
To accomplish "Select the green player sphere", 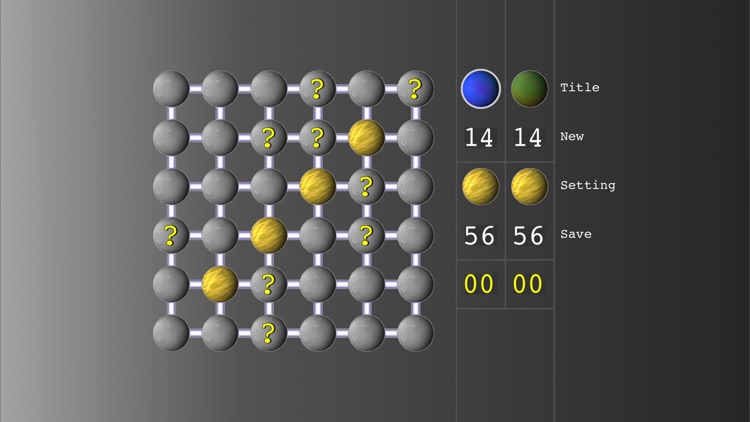I will click(x=529, y=89).
